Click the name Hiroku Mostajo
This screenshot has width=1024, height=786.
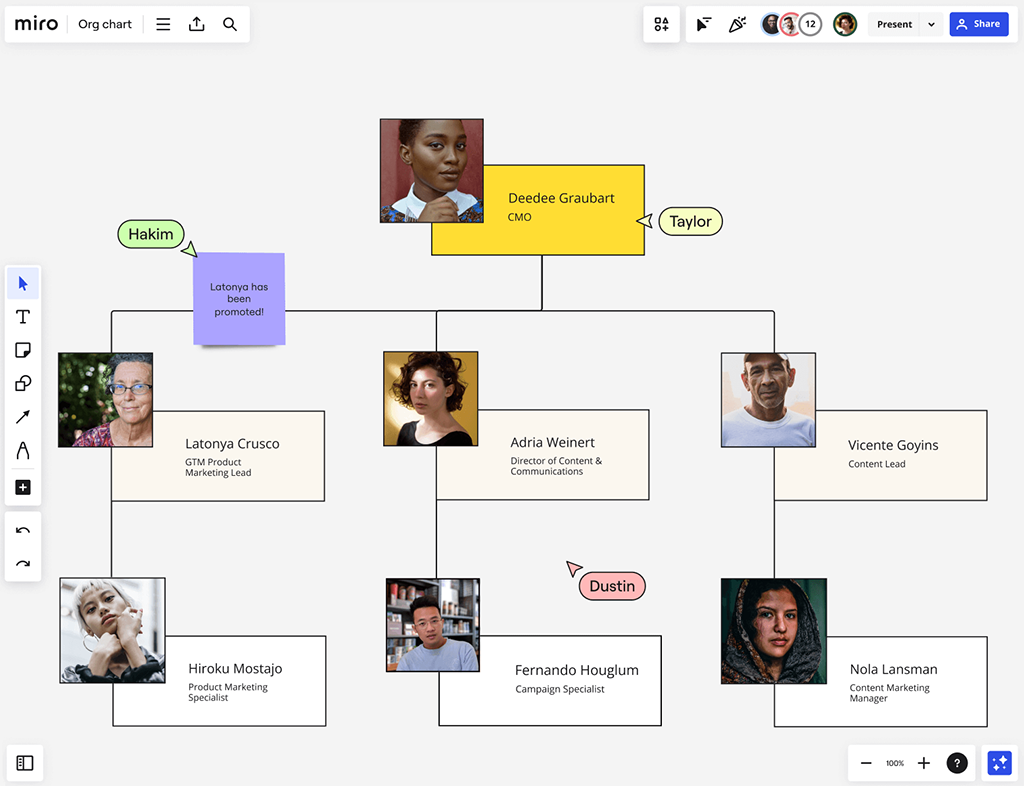235,668
